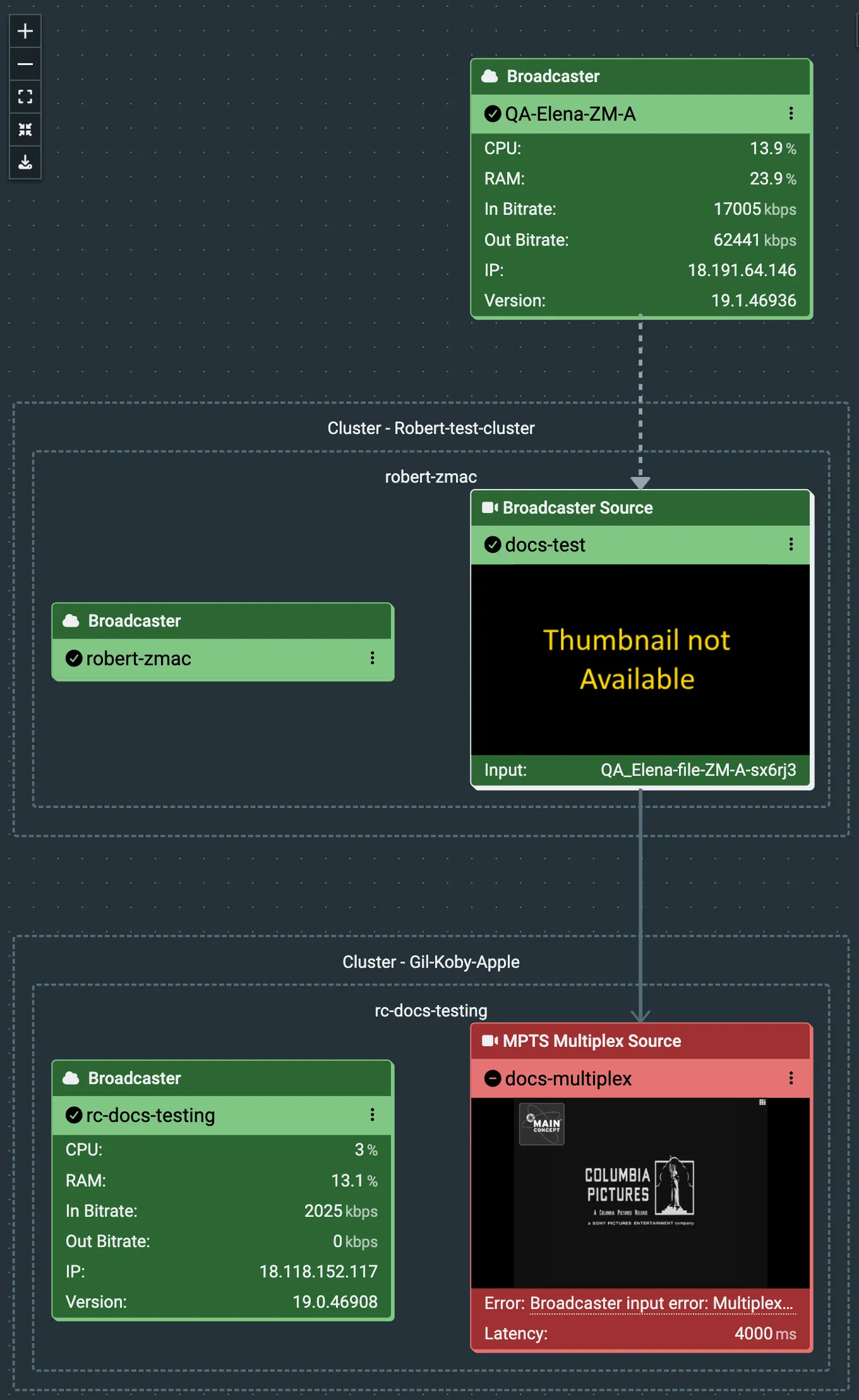Click the IP address 18.118.152.117
This screenshot has width=859, height=1400.
[318, 1271]
